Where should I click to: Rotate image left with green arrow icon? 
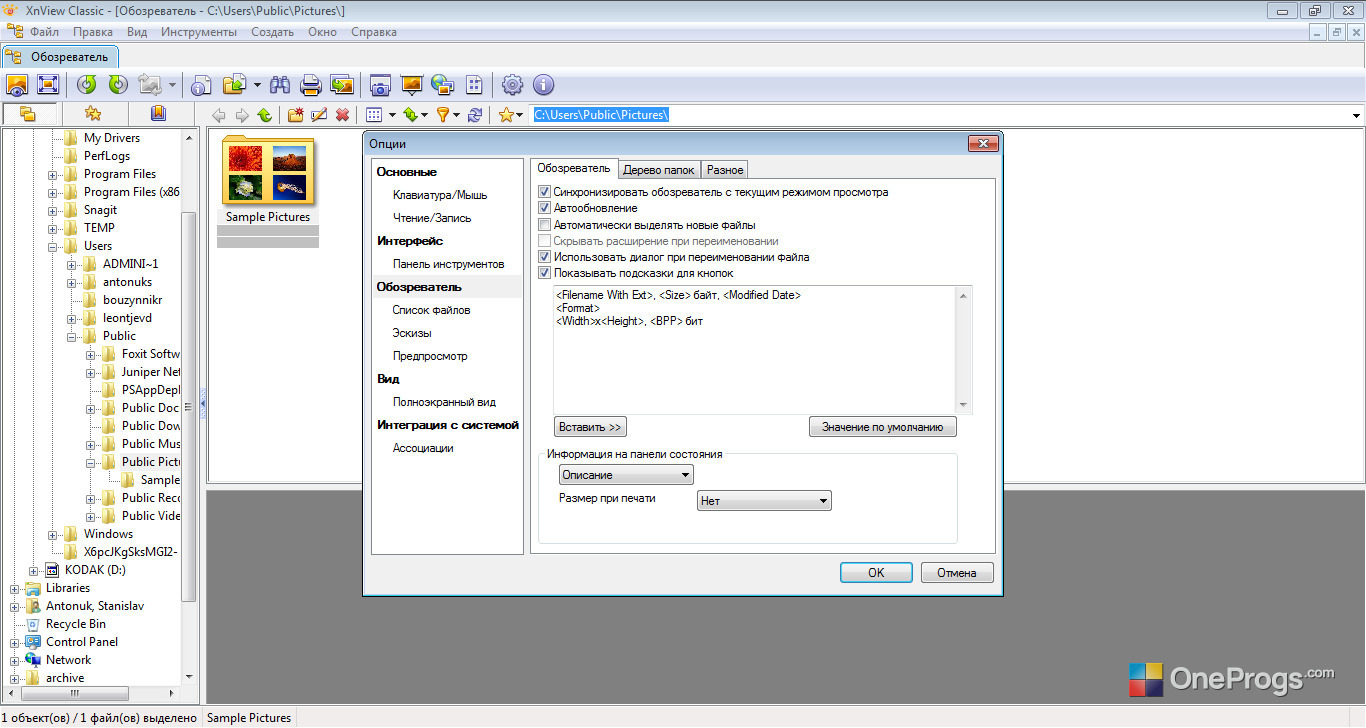(x=87, y=84)
